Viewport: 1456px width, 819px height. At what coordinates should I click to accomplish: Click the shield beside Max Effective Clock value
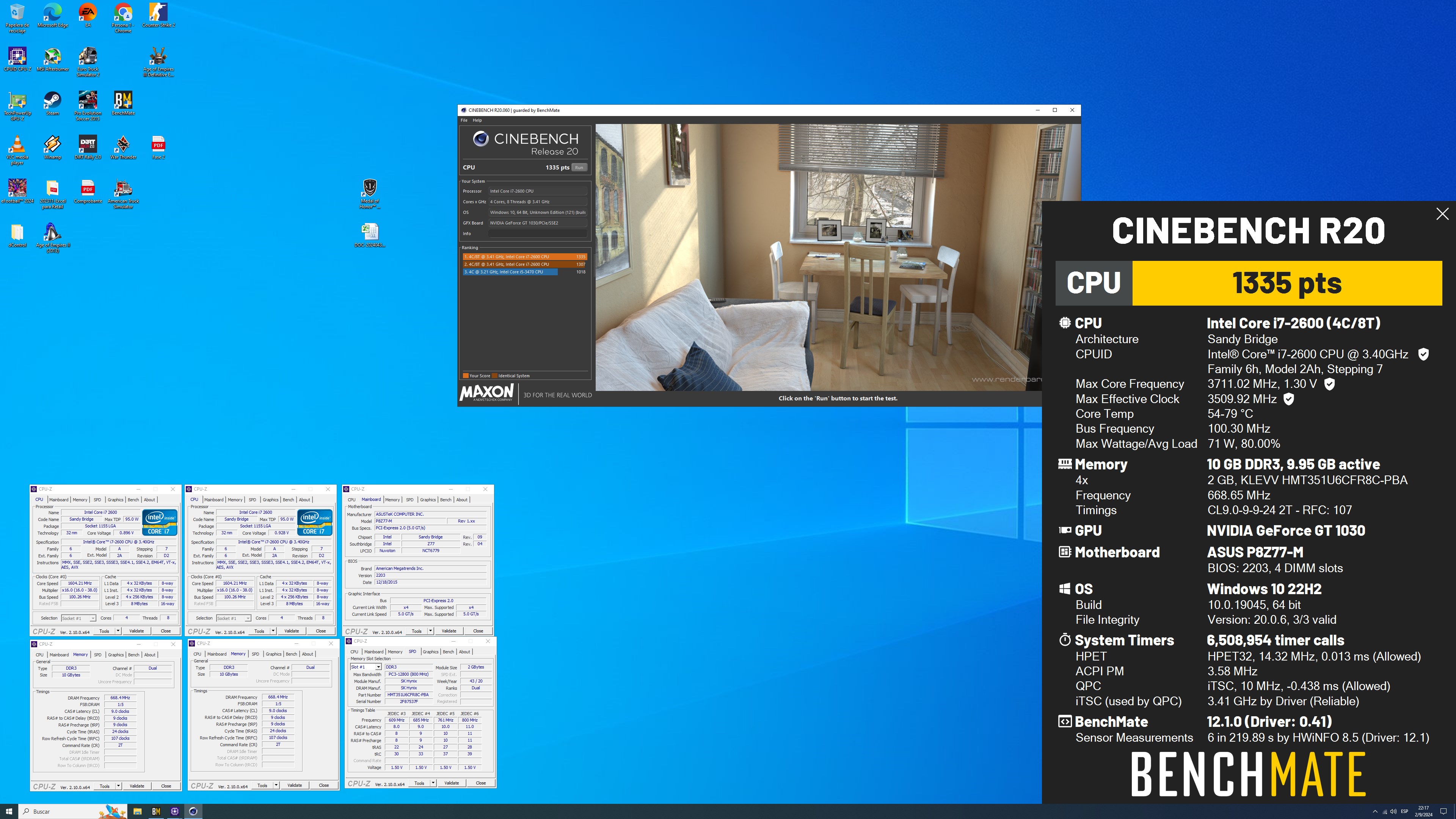(x=1288, y=399)
